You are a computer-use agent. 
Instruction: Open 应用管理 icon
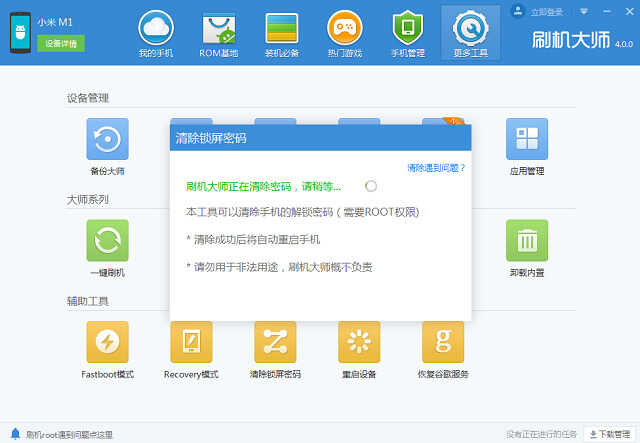[x=527, y=139]
